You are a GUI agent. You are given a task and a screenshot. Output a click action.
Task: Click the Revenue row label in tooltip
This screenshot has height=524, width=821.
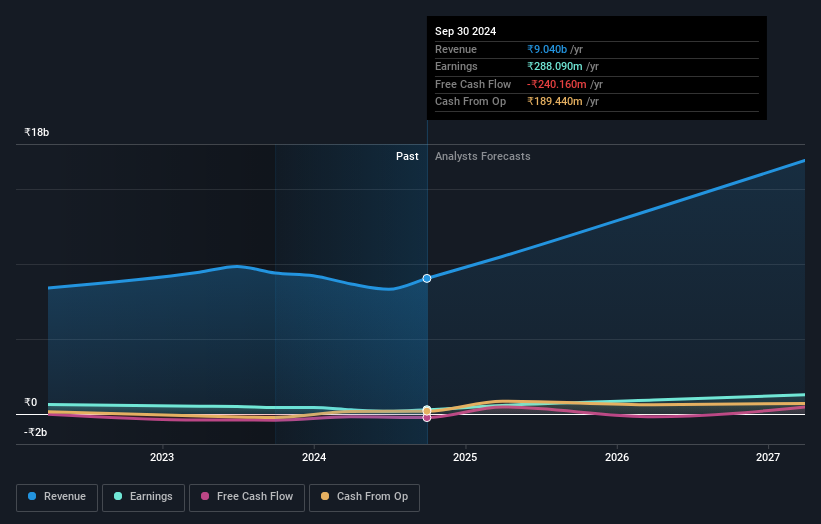click(x=456, y=49)
